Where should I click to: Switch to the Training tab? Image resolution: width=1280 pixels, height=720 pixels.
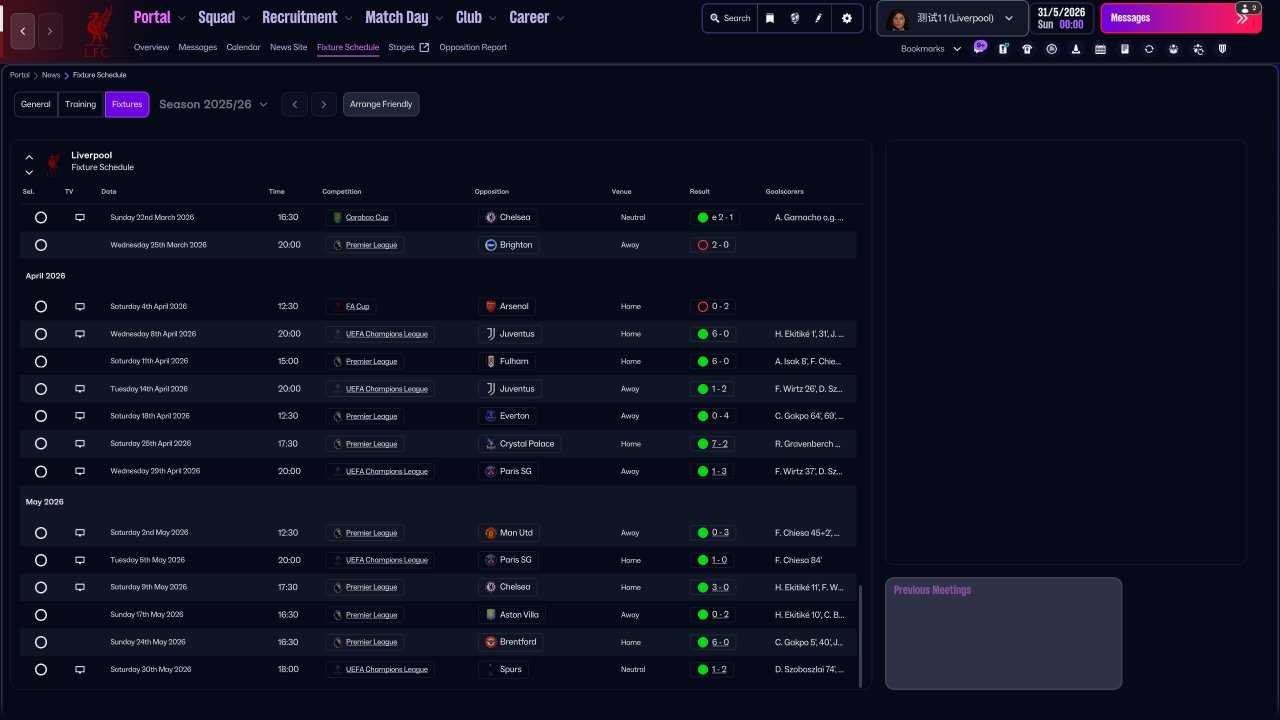coord(81,104)
